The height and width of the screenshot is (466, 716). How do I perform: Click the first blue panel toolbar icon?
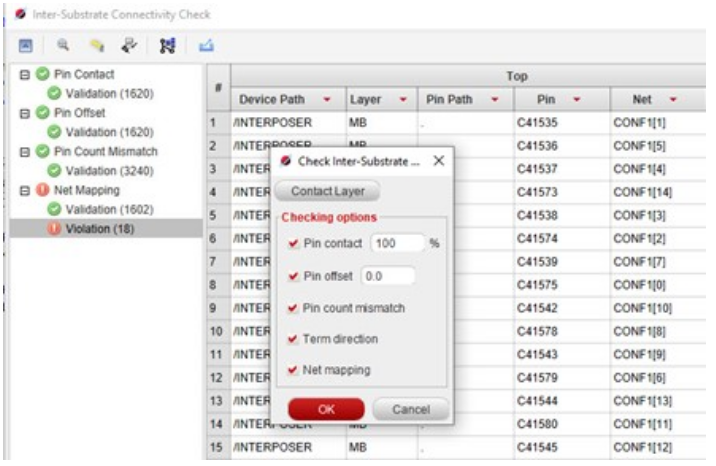point(27,45)
